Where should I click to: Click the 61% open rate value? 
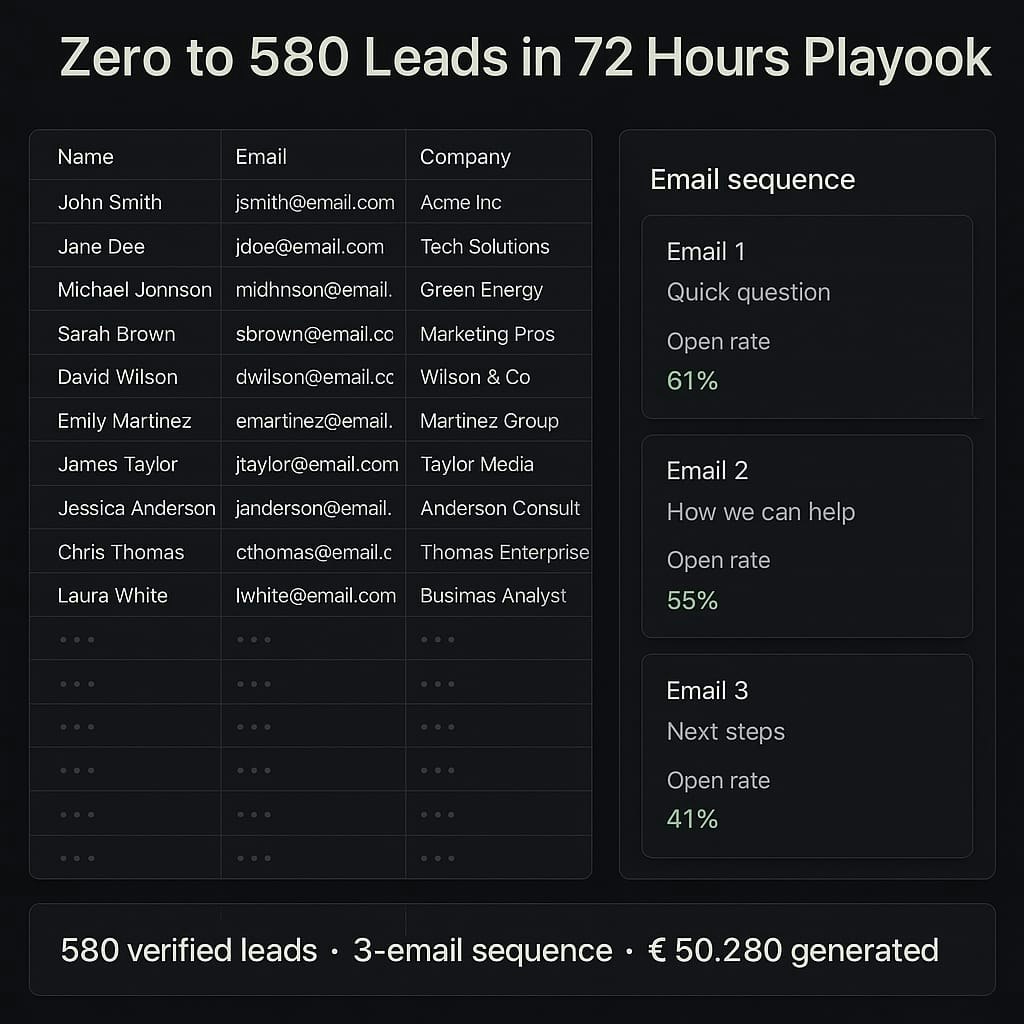692,381
